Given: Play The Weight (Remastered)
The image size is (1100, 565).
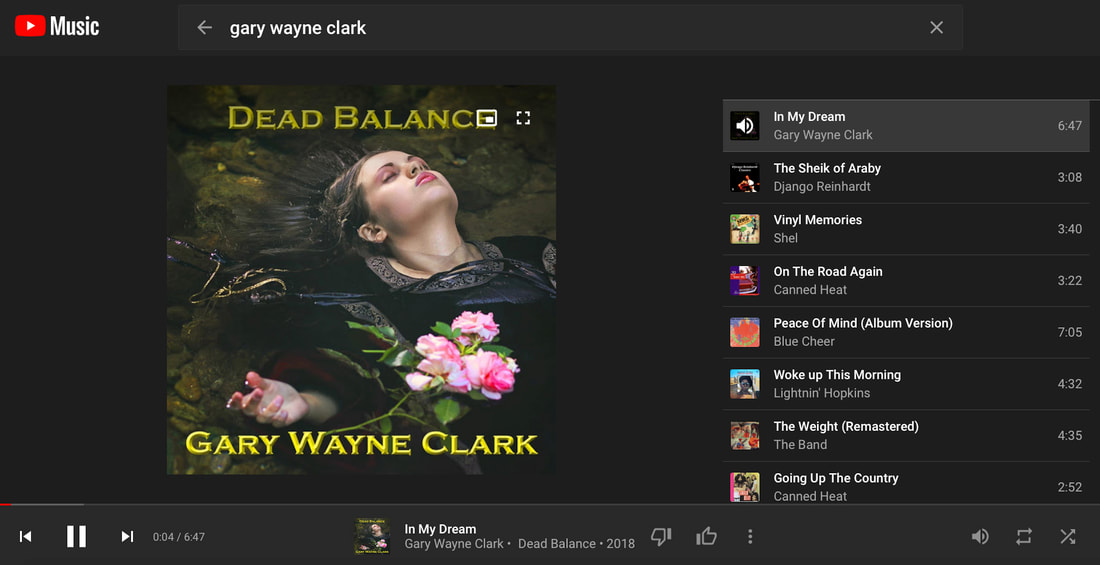Looking at the screenshot, I should pyautogui.click(x=906, y=435).
